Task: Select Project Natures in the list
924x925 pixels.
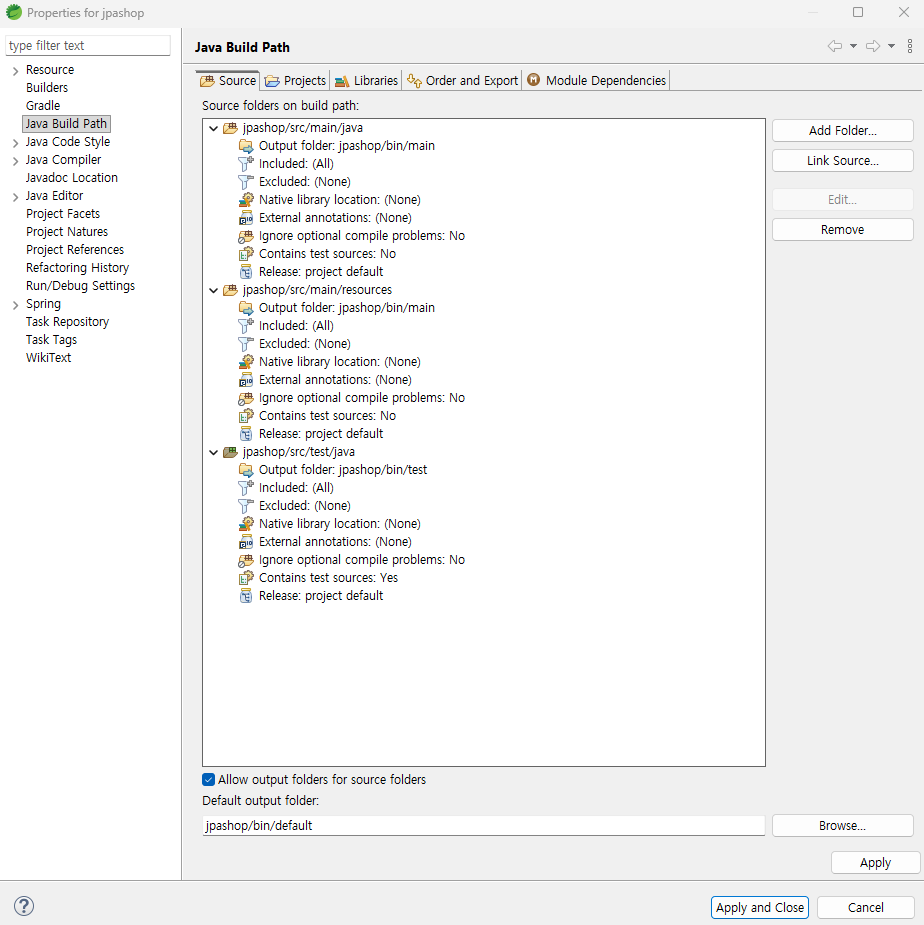Action: (x=67, y=232)
